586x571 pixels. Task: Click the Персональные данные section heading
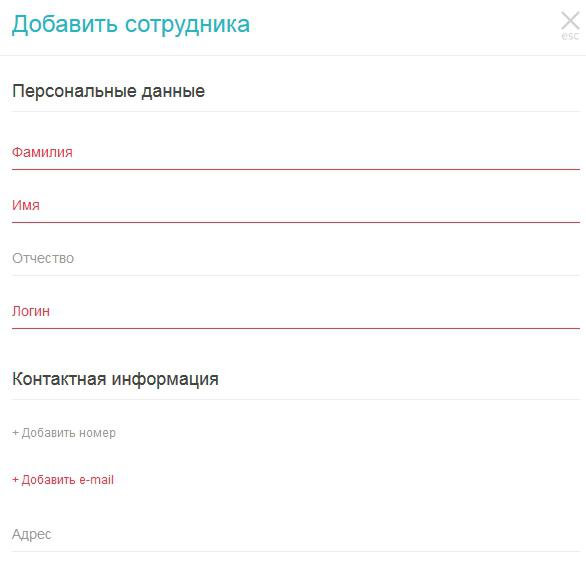(108, 92)
